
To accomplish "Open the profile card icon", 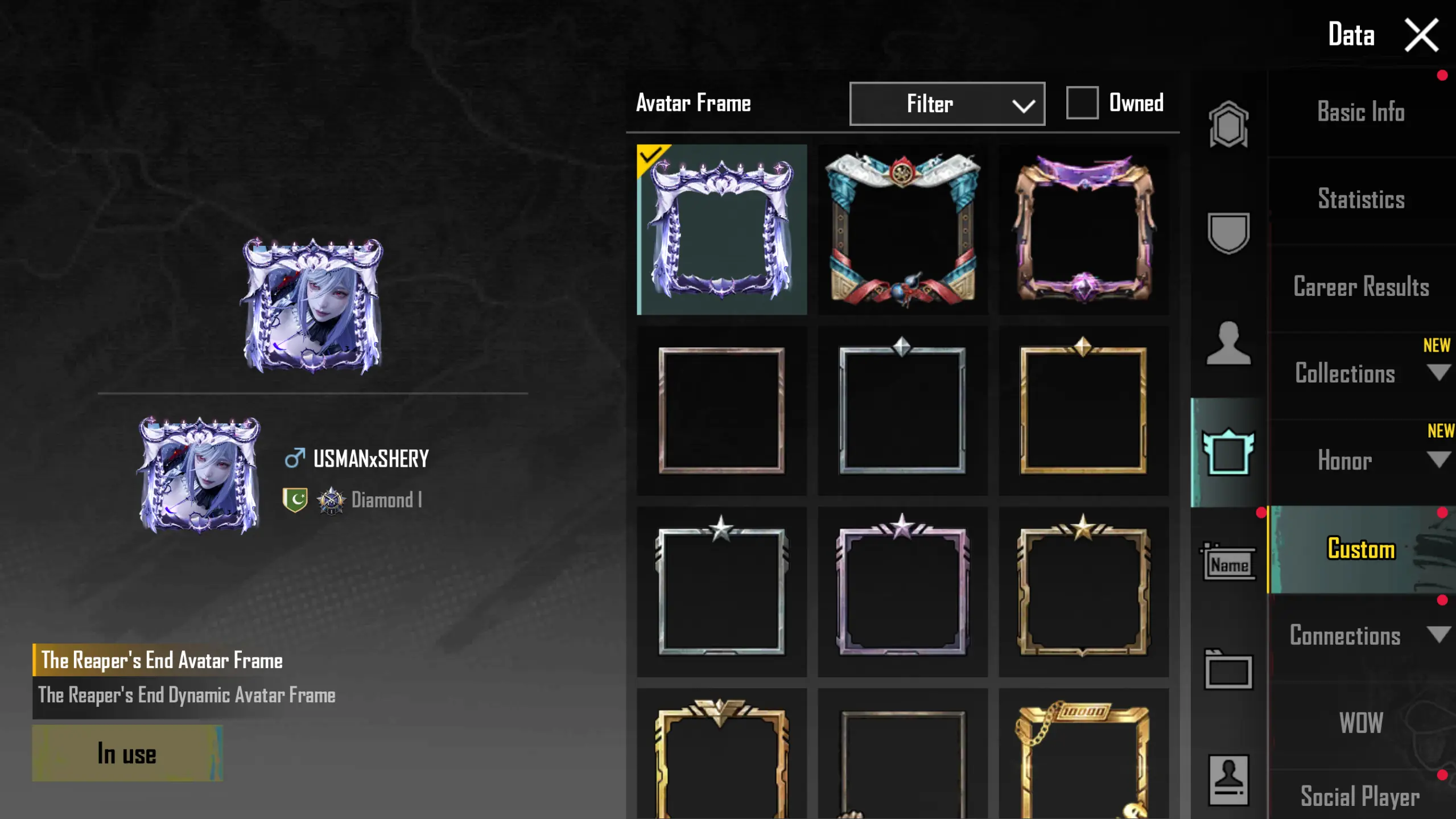I will coord(1228,780).
